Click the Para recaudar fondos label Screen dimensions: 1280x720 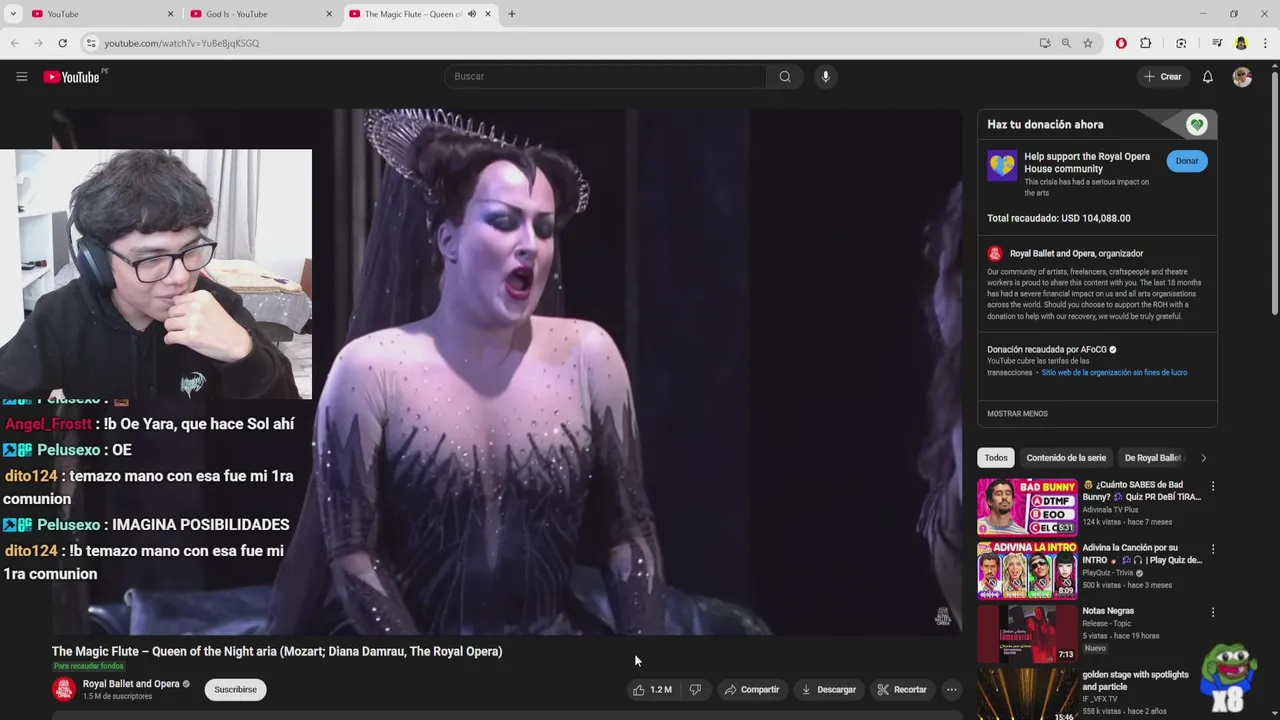[x=89, y=666]
